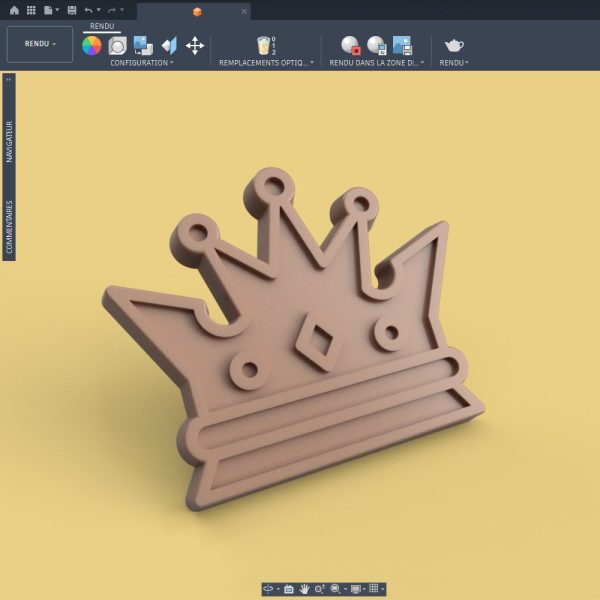Select the Pan hand tool
The width and height of the screenshot is (600, 600).
pos(304,589)
